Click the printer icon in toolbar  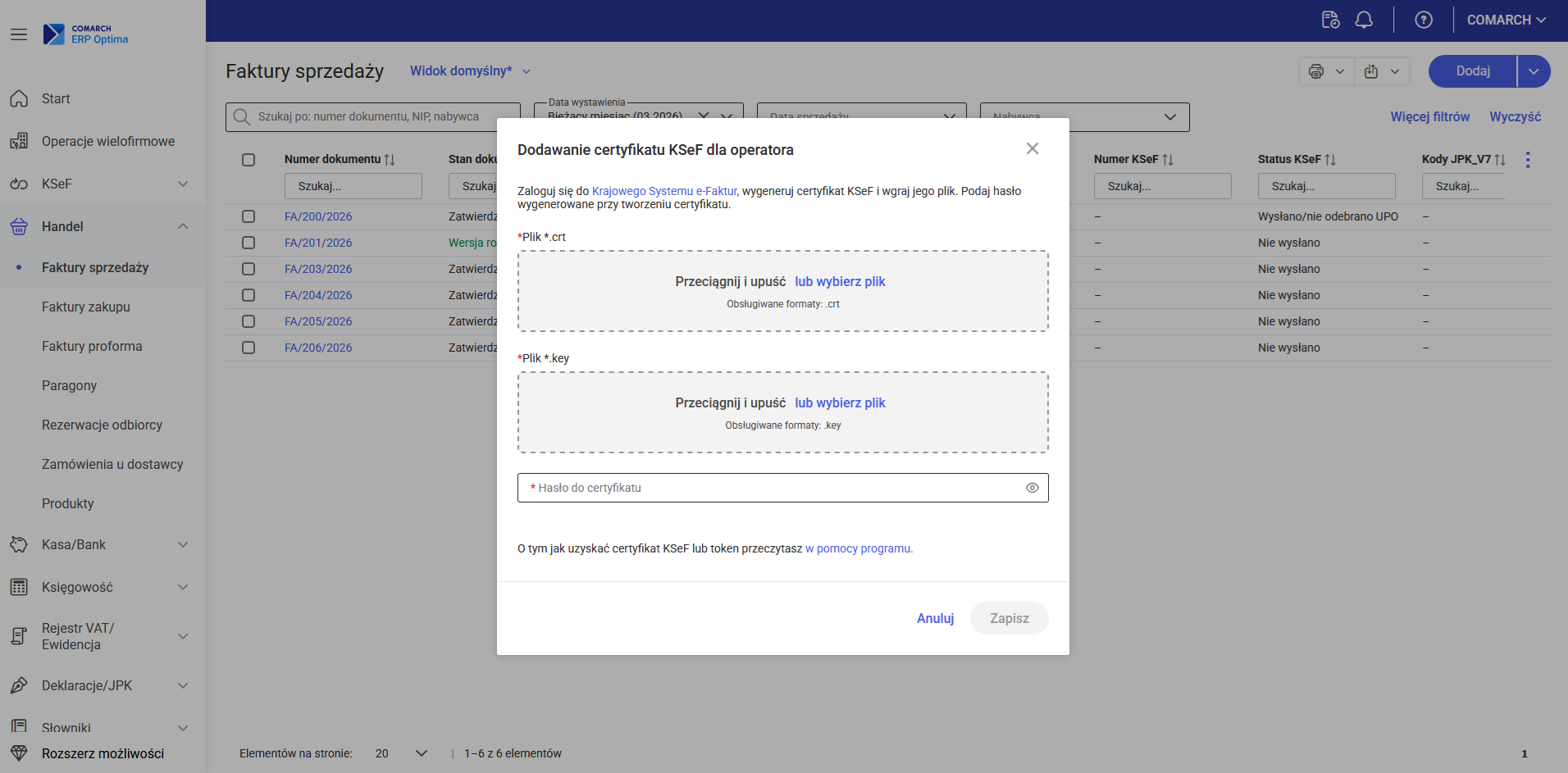click(x=1316, y=71)
